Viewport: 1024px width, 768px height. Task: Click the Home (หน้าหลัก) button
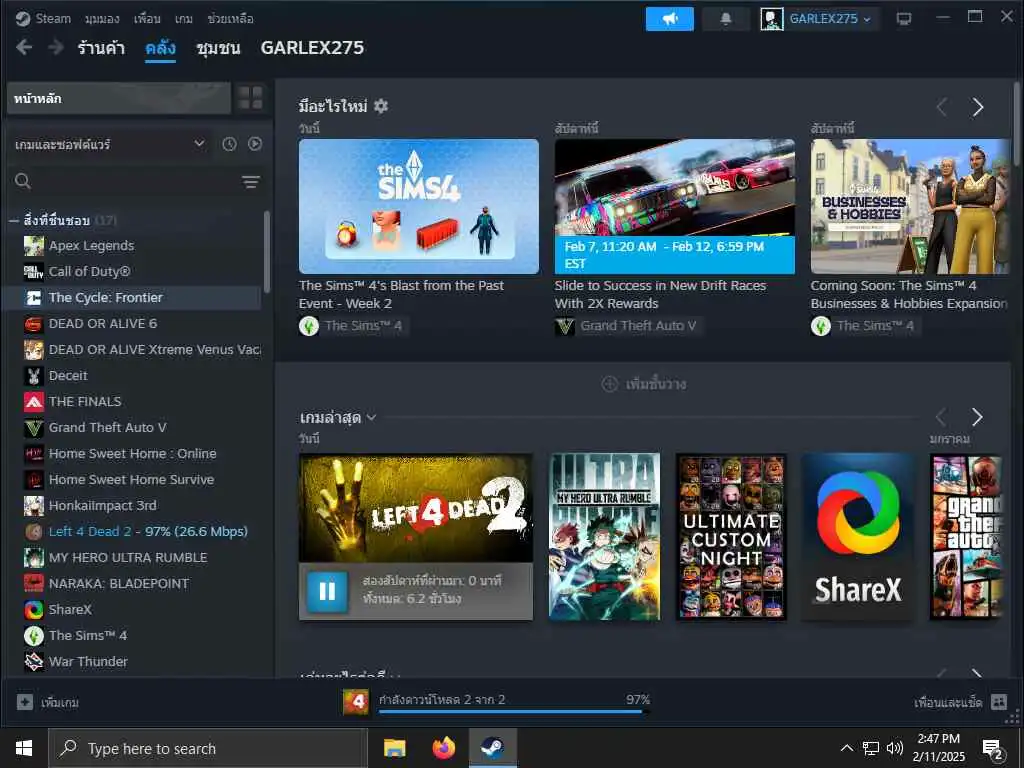tap(119, 99)
